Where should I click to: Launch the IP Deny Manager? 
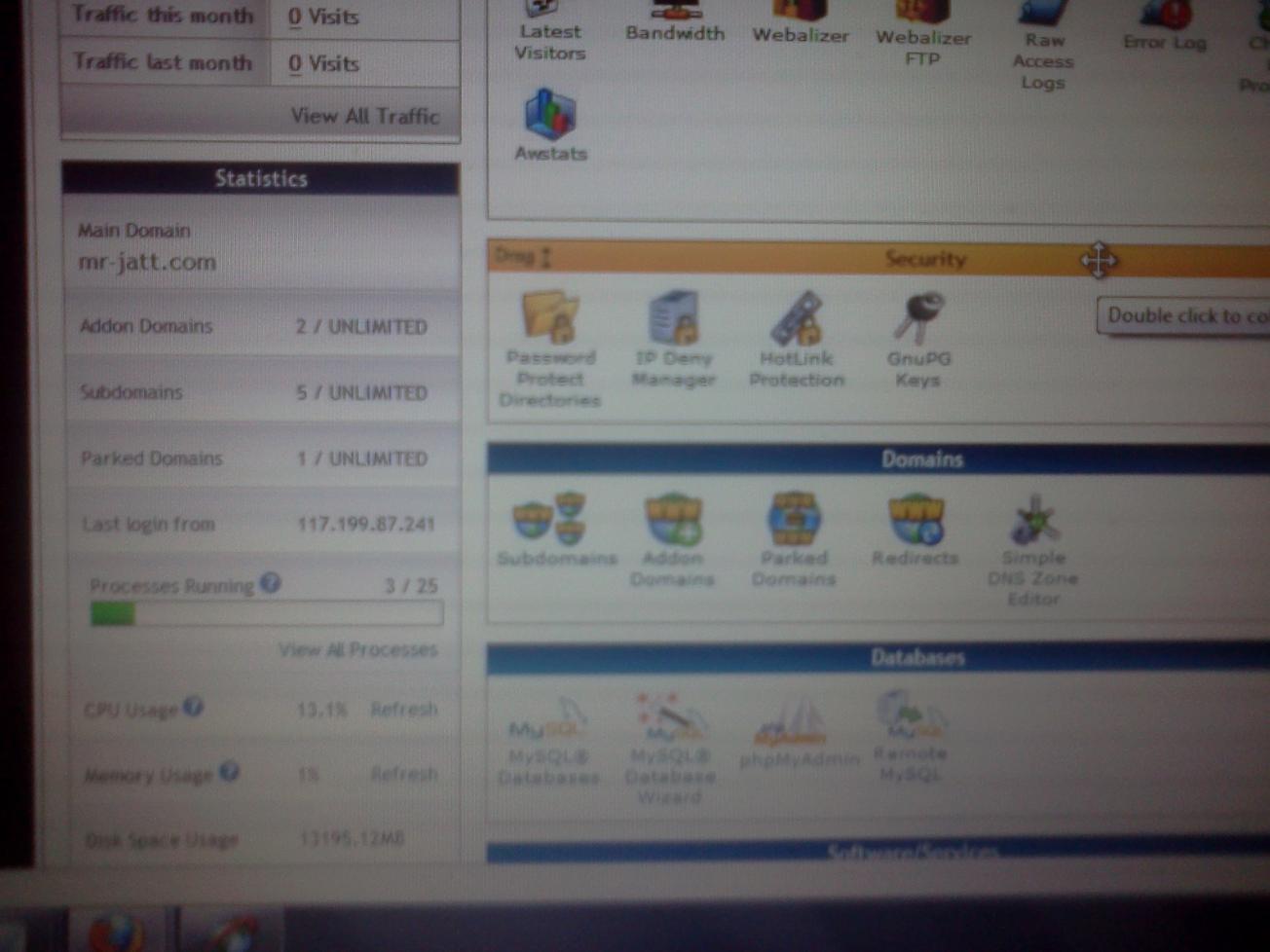point(673,337)
